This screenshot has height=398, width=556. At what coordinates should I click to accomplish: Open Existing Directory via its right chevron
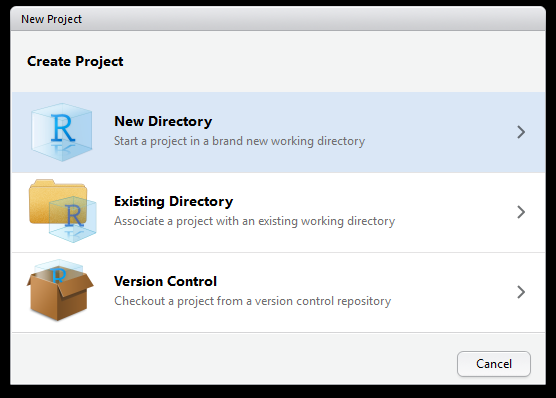click(521, 212)
